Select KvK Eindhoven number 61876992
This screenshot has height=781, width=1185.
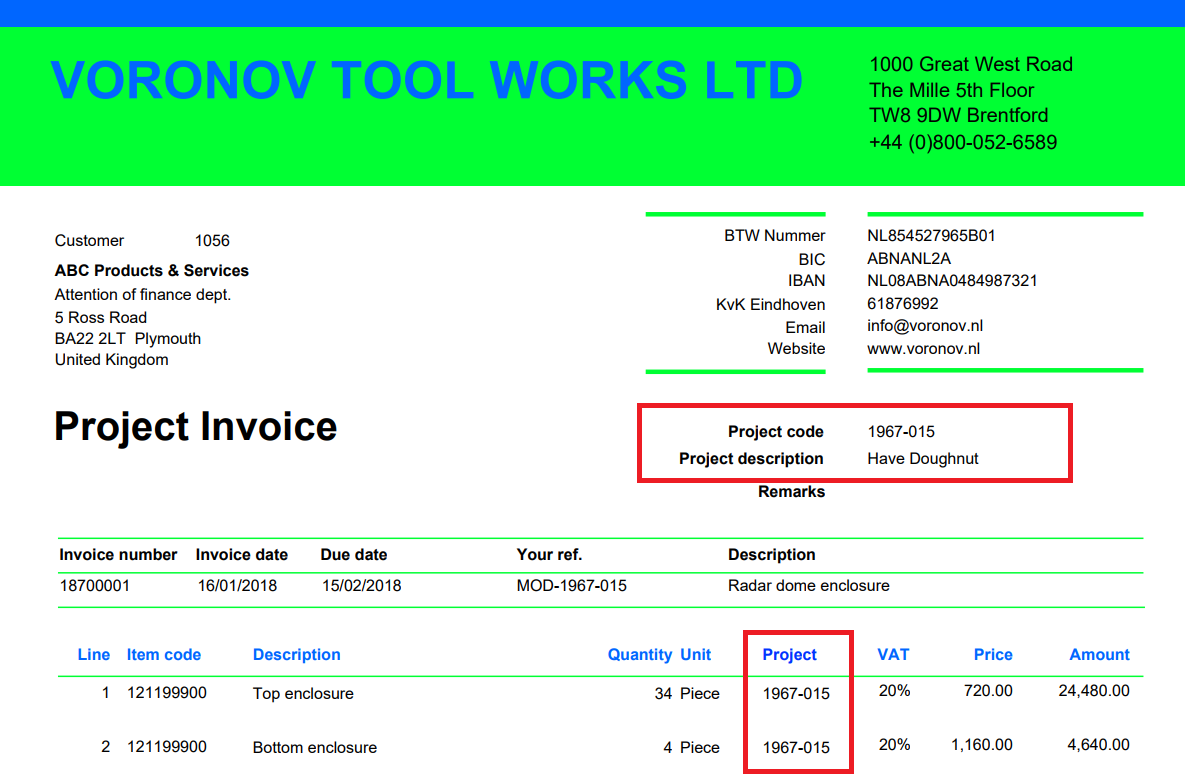click(902, 303)
